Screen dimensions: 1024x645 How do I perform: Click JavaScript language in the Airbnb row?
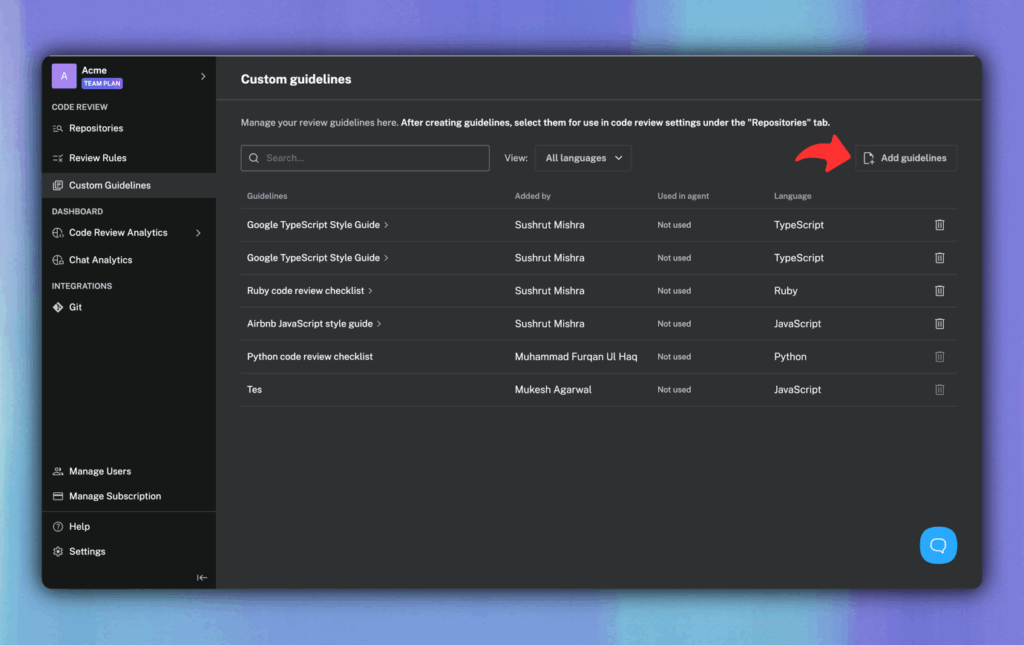797,324
